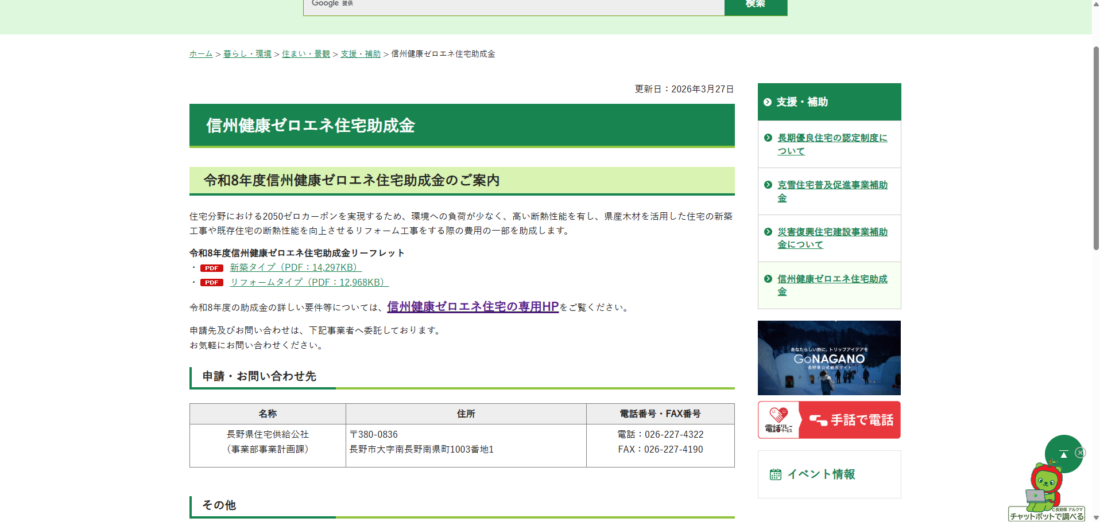
Task: Download 新築タイプ PDF leaflet link
Action: 294,268
